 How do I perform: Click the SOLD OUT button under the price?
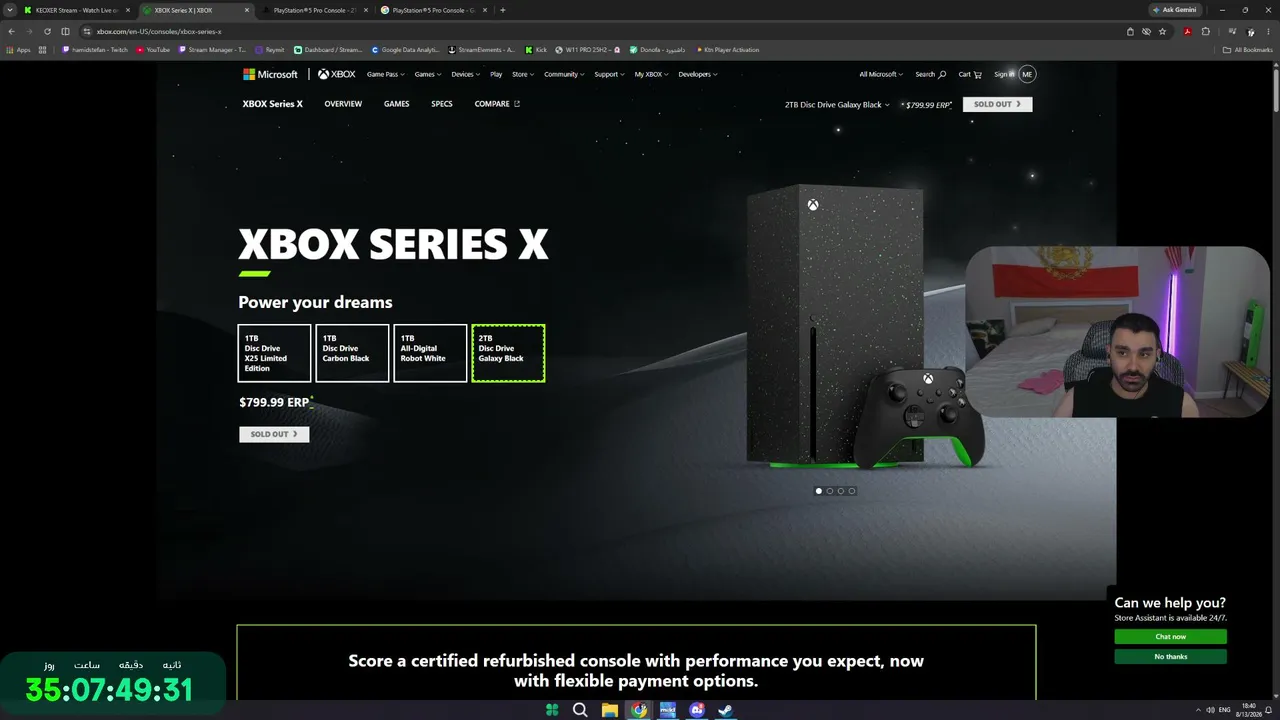(x=274, y=434)
